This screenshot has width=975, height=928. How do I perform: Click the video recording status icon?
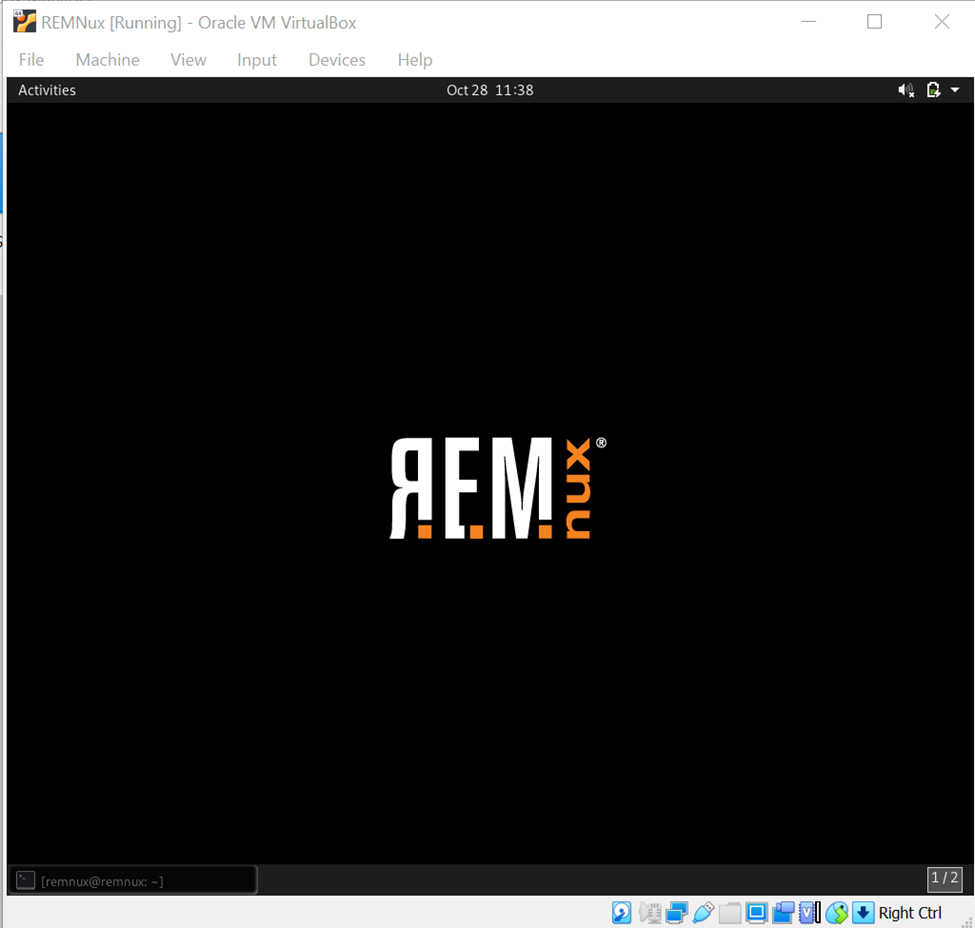[x=782, y=912]
